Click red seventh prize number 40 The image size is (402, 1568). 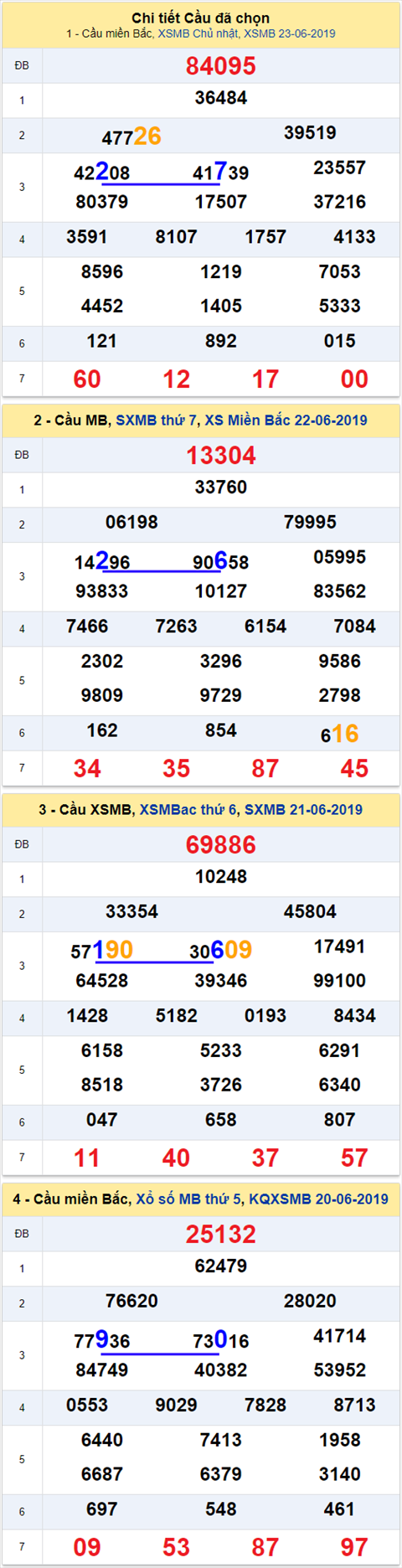176,1158
